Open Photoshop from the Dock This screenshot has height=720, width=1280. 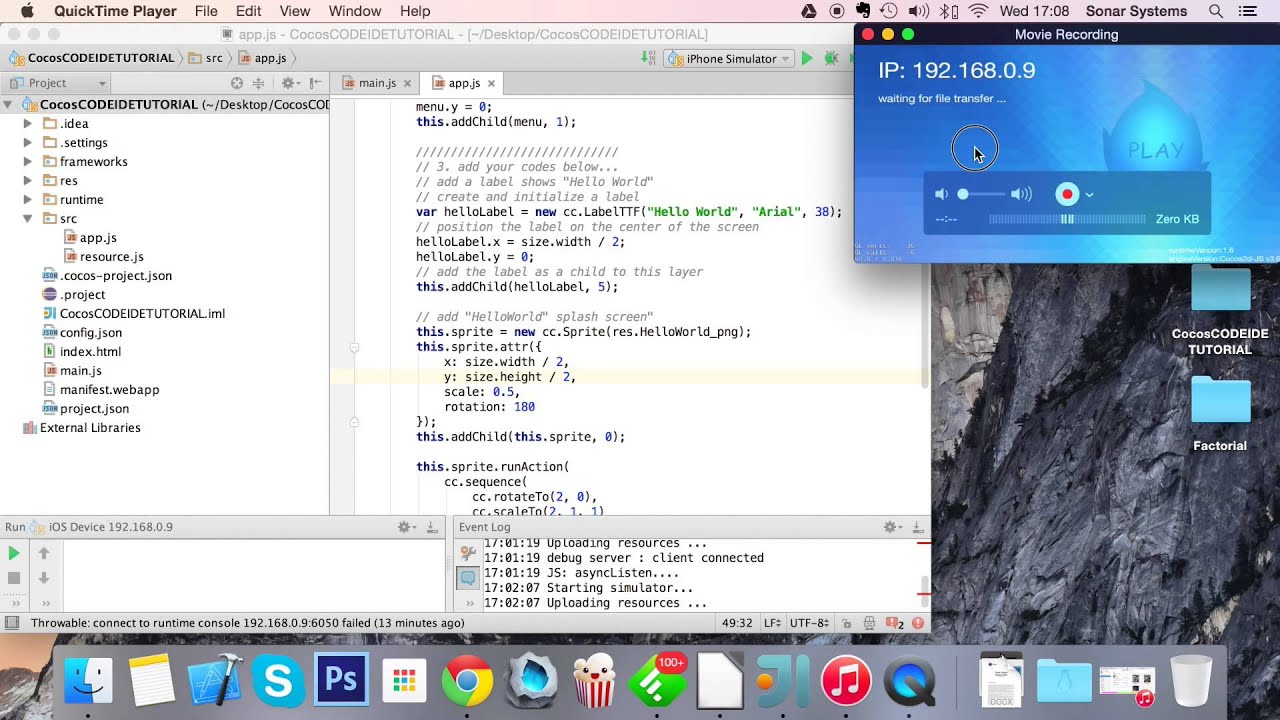pyautogui.click(x=341, y=680)
